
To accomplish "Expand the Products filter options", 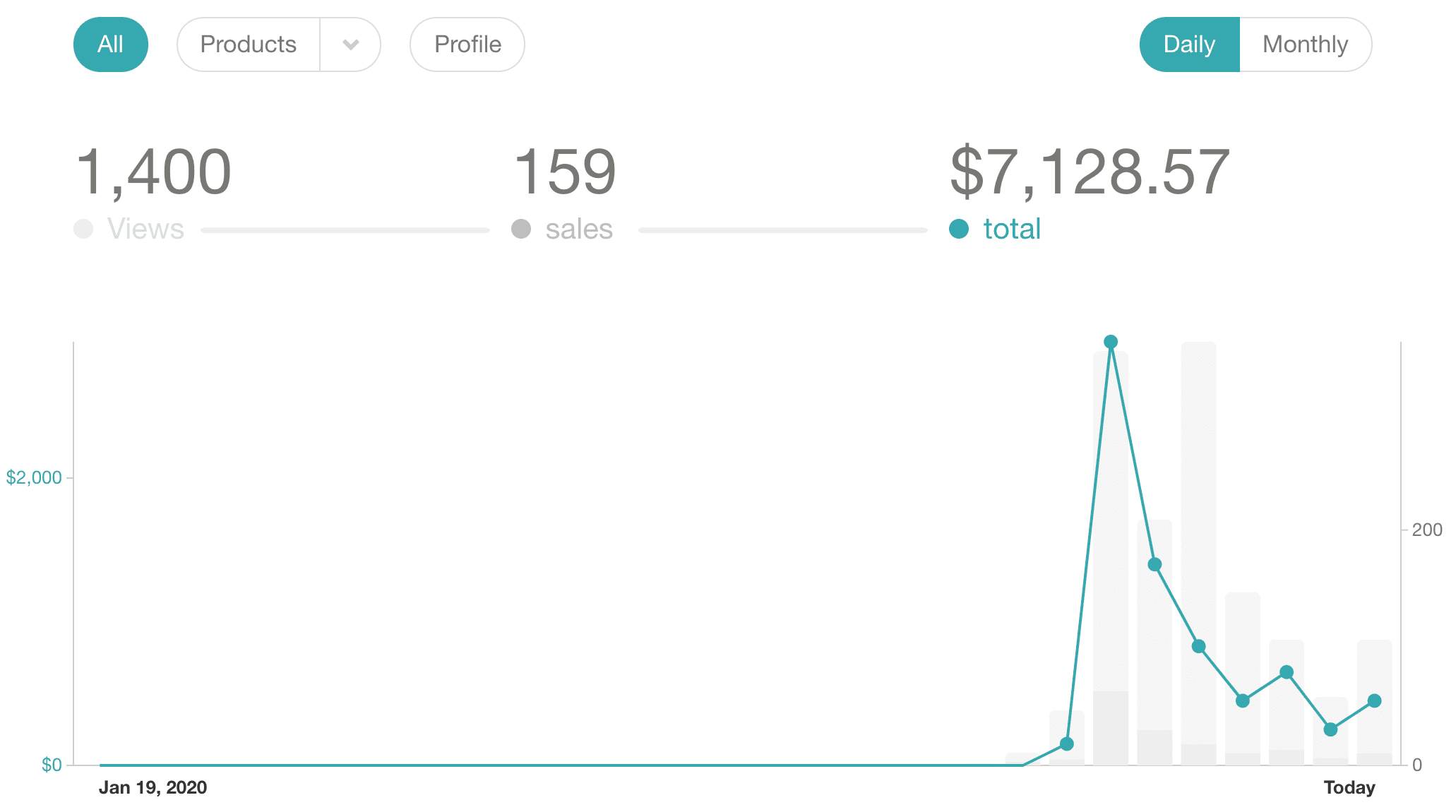I will pos(351,44).
